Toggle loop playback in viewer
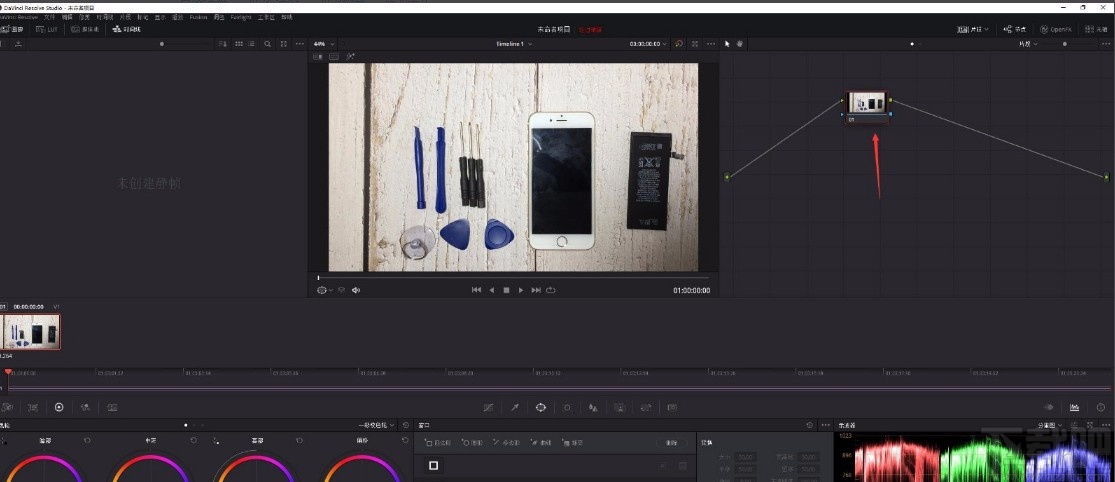1115x482 pixels. point(551,290)
